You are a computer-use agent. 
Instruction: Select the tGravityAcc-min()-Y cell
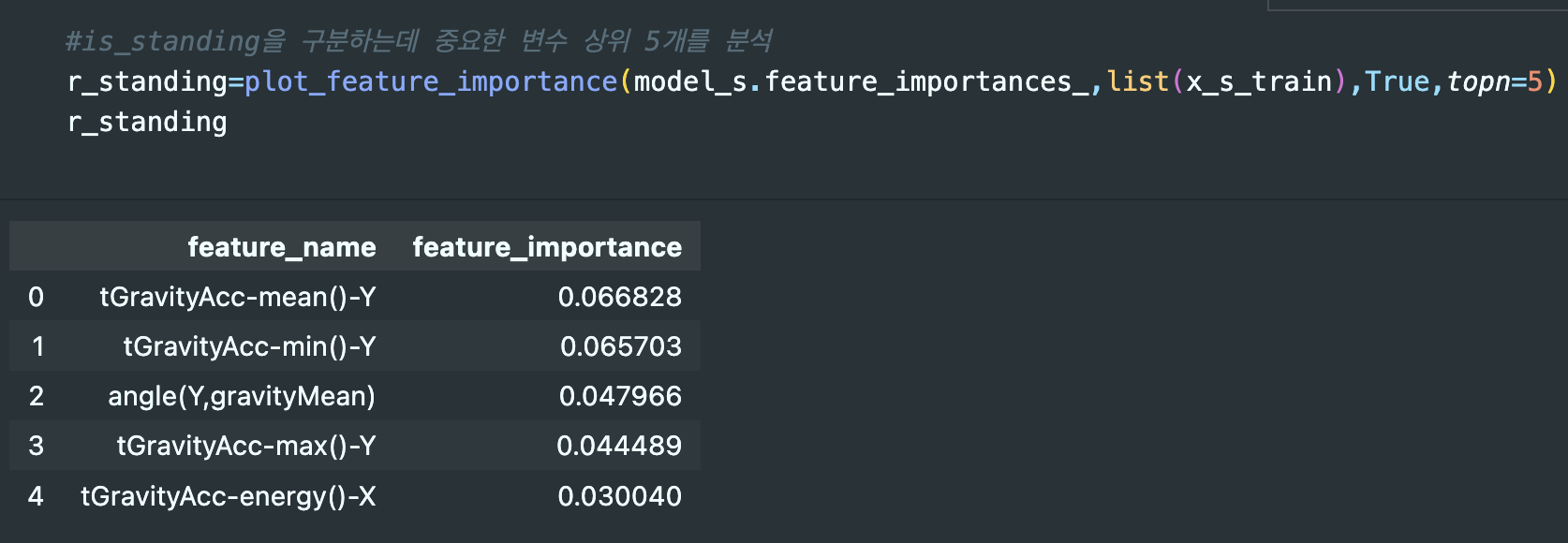click(249, 346)
